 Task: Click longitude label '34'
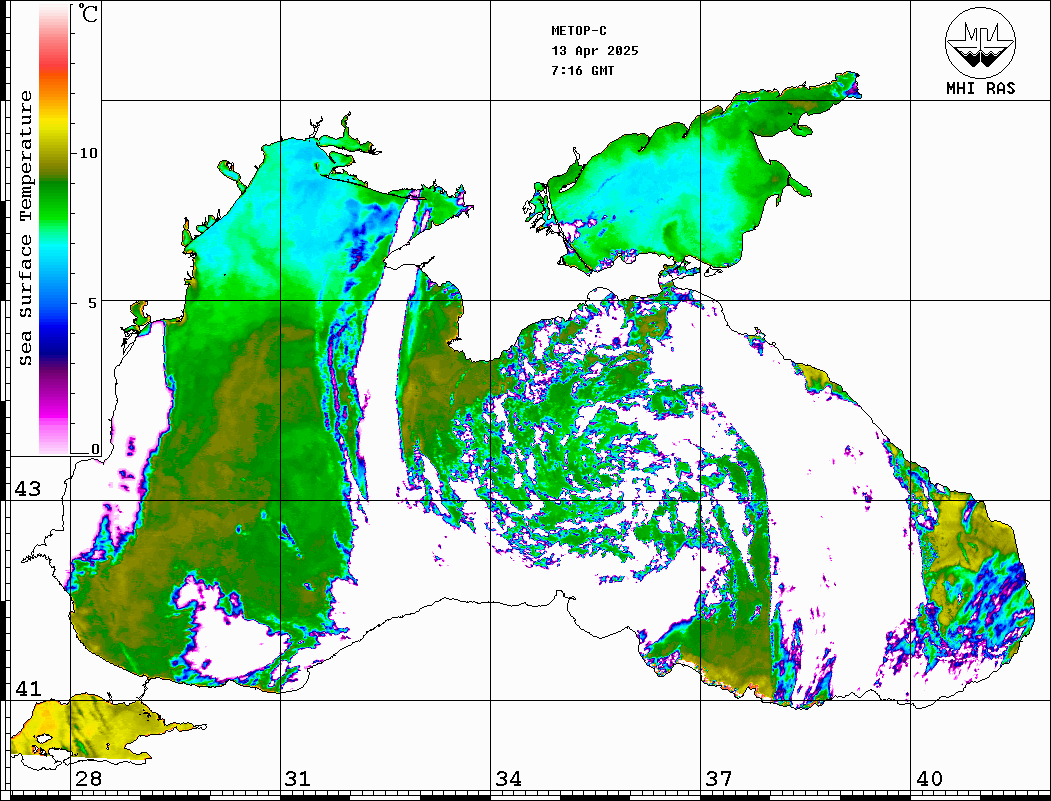pos(508,778)
